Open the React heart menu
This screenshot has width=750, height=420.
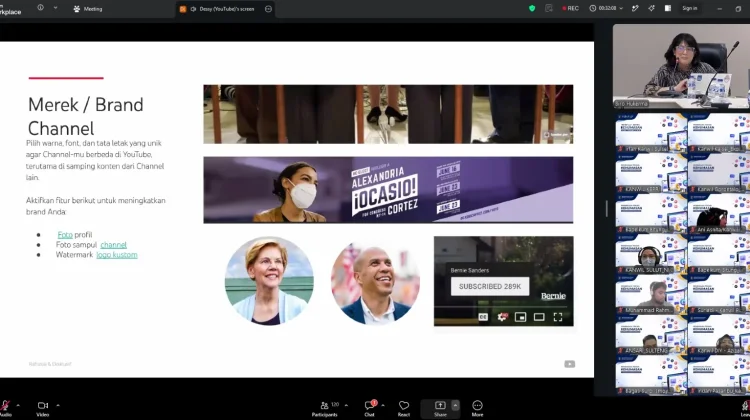[x=404, y=408]
